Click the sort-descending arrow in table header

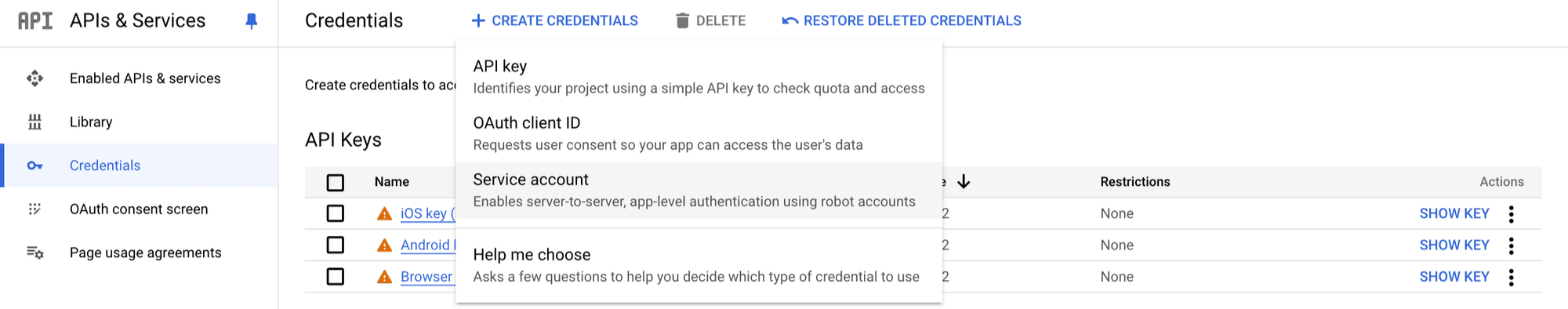point(964,182)
